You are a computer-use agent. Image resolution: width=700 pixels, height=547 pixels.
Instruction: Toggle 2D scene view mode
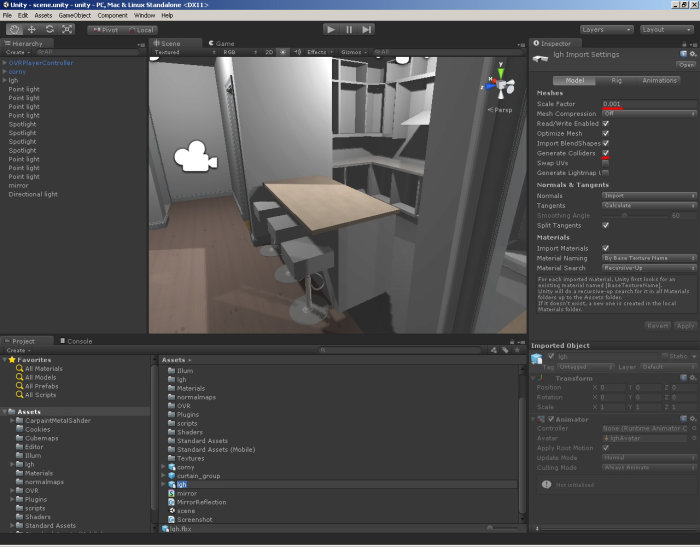pyautogui.click(x=269, y=52)
